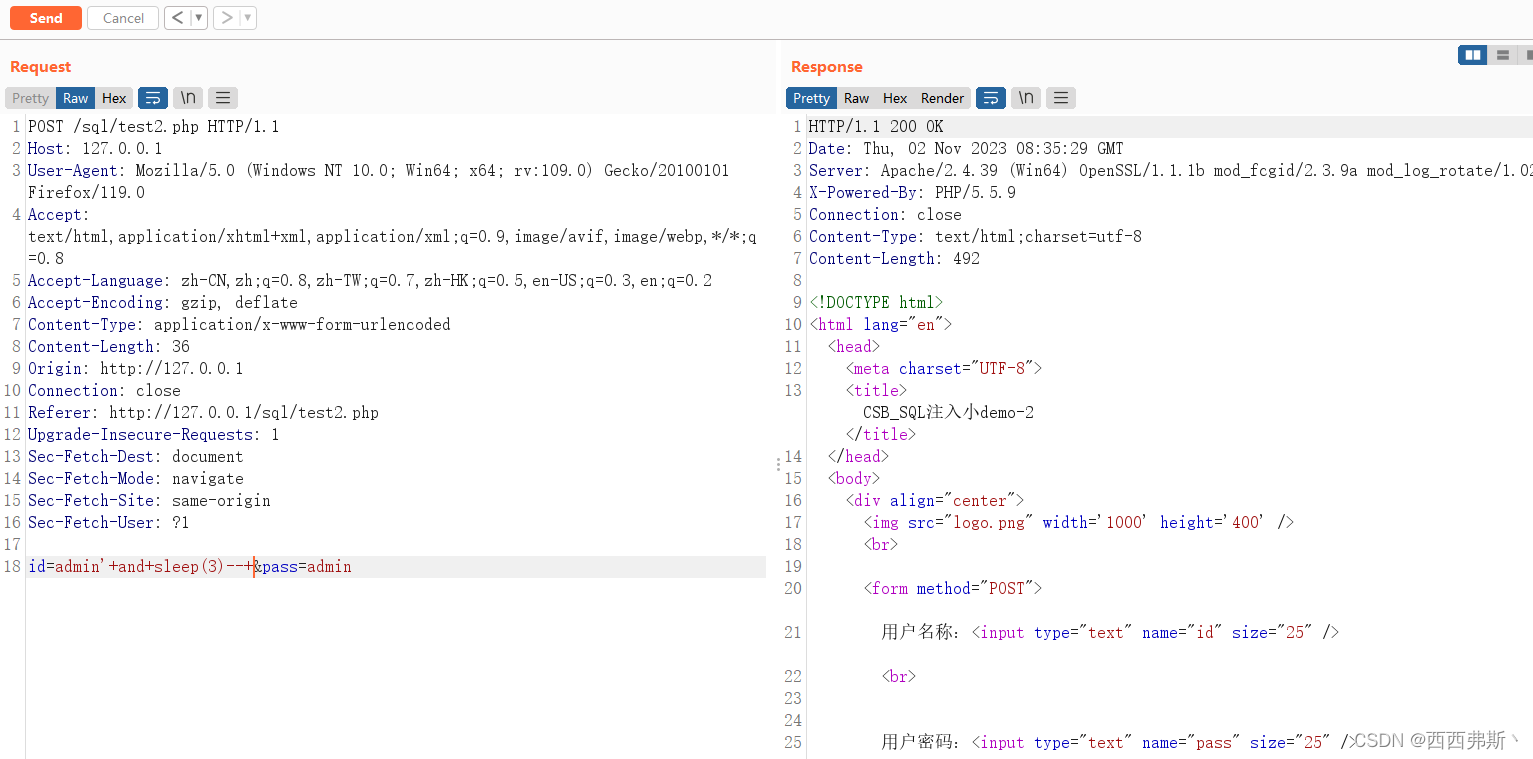Screen dimensions: 1533x759
Task: Click the Referer header URL line
Action: (203, 413)
